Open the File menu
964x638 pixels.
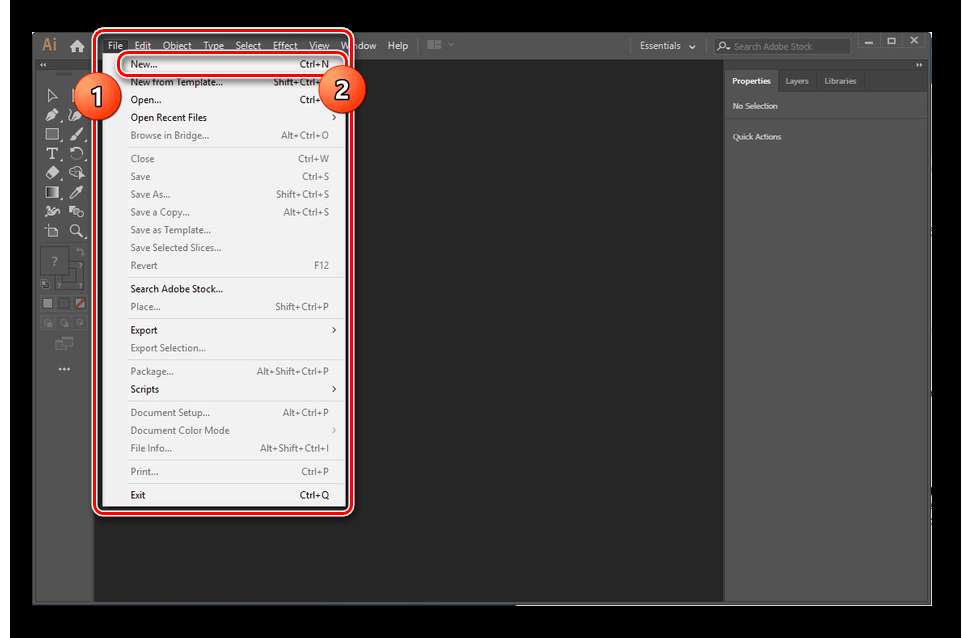click(115, 45)
